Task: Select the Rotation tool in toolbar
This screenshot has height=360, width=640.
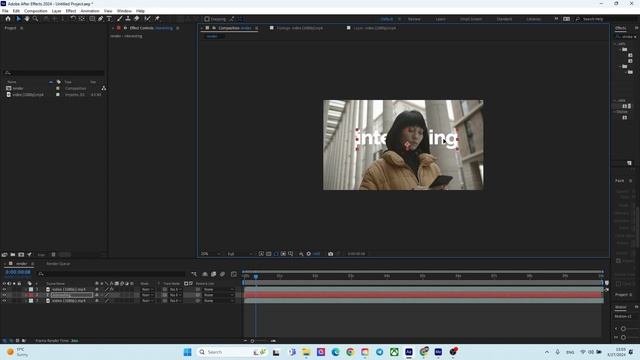Action: (73, 19)
